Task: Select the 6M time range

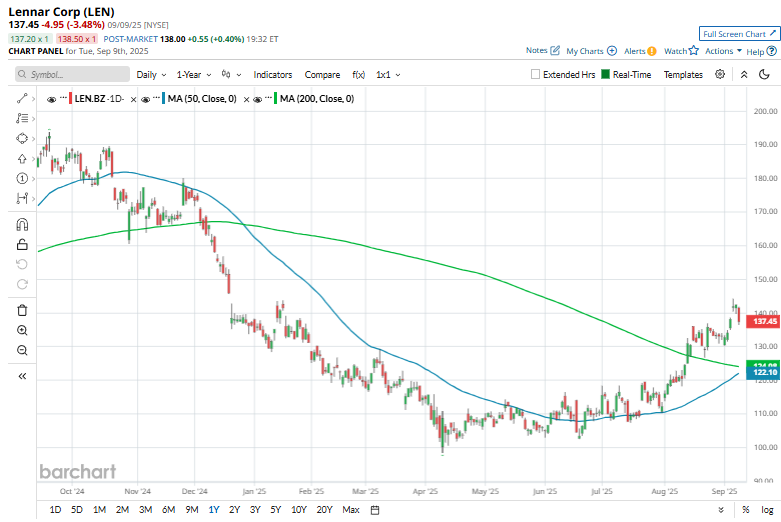Action: tap(168, 510)
